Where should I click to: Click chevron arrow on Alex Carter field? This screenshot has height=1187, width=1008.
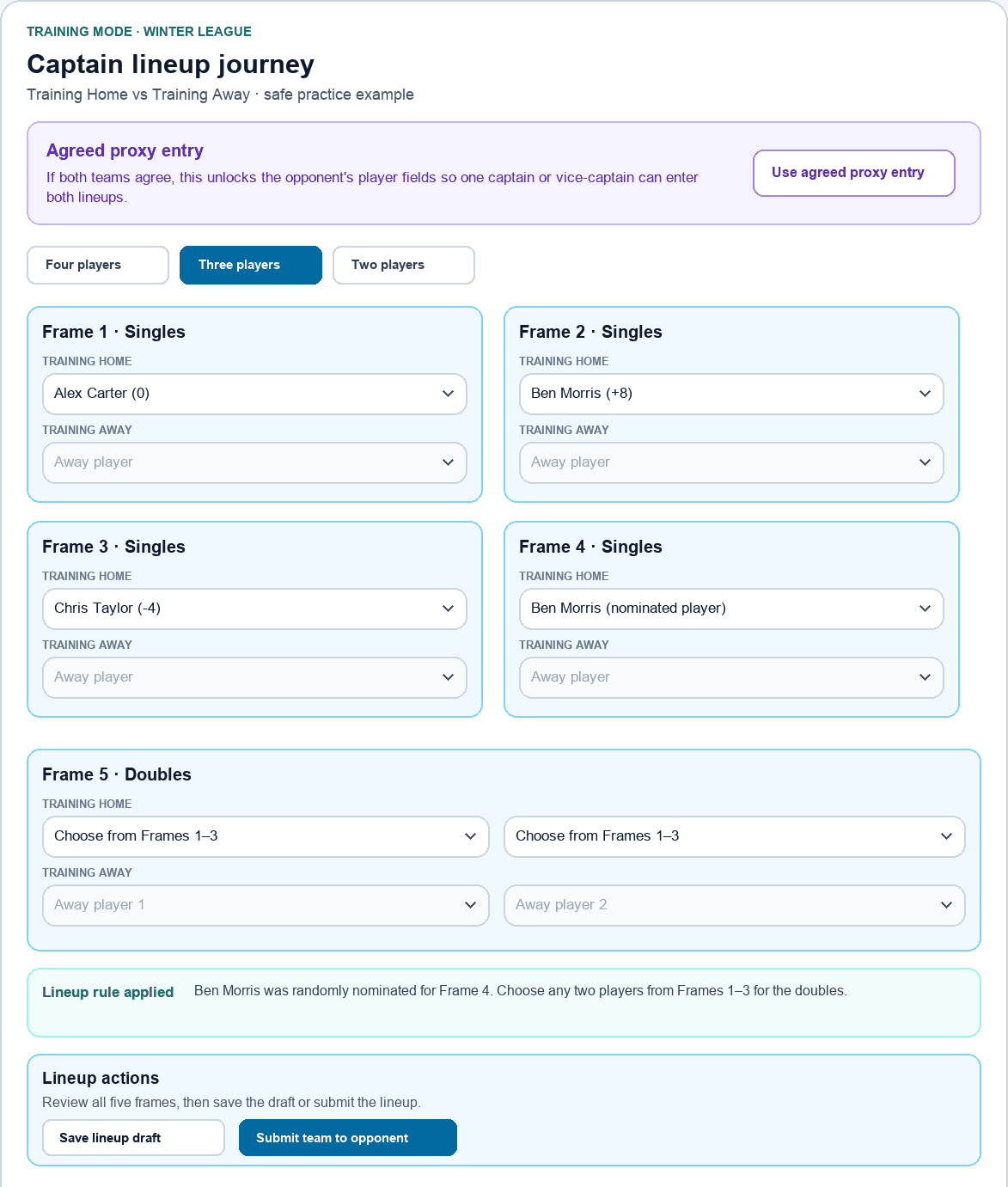pos(448,394)
